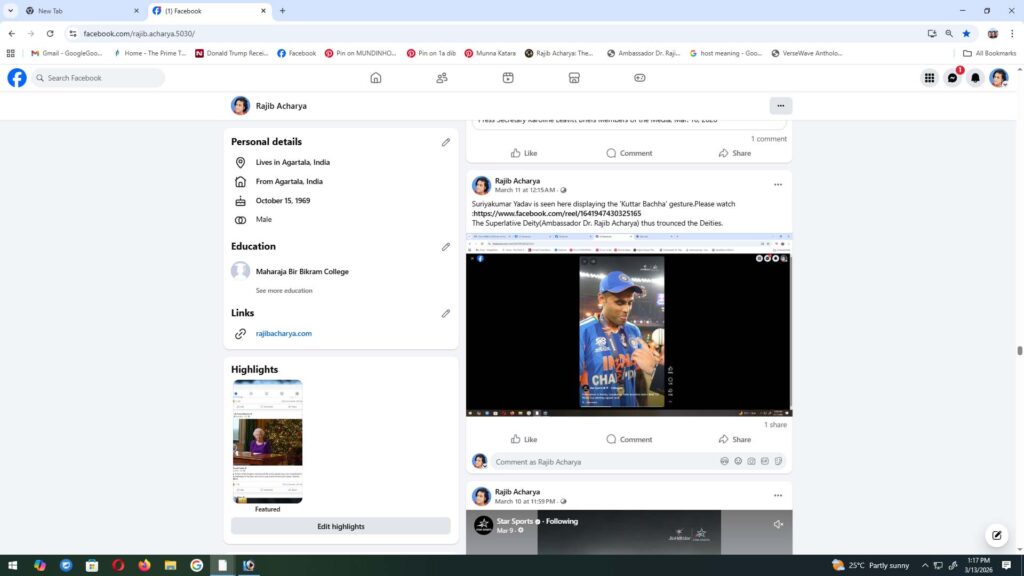1024x576 pixels.
Task: Open the Facebook apps grid menu
Action: click(x=929, y=78)
